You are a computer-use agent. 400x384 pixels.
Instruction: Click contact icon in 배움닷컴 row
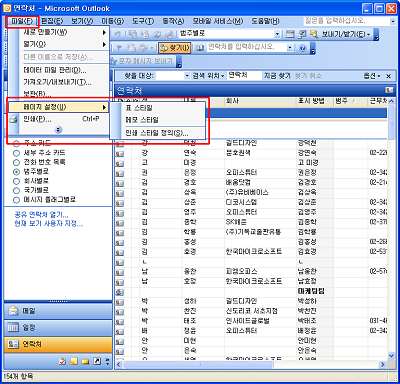coord(120,183)
